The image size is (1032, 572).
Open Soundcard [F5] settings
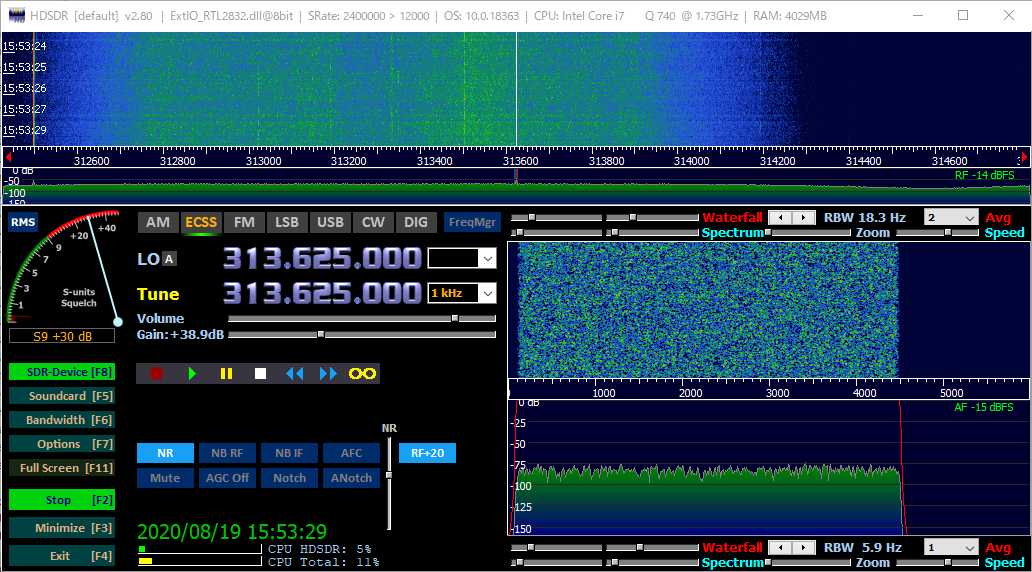[62, 396]
